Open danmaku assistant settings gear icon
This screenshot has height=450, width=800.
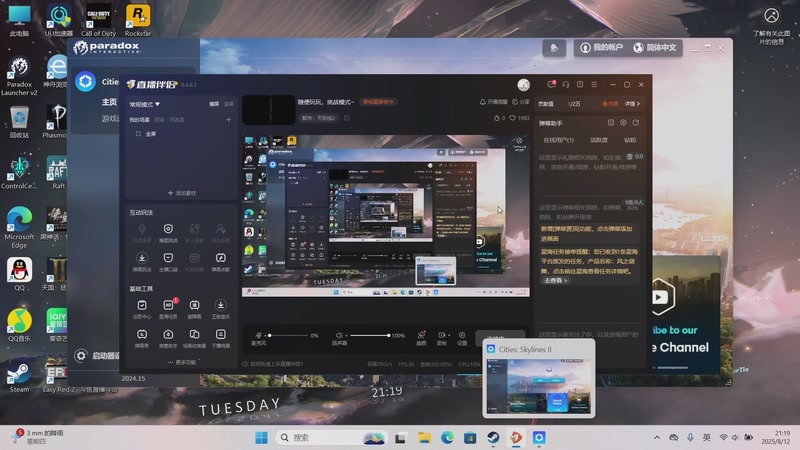click(x=623, y=122)
